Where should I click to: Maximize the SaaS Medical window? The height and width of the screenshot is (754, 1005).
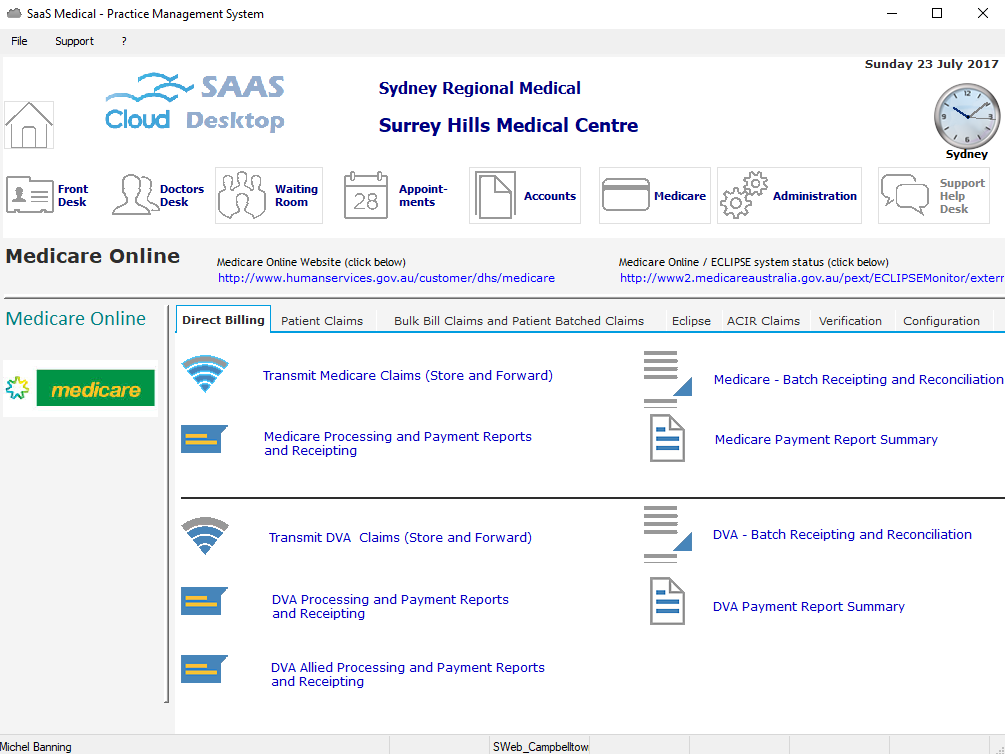tap(936, 13)
